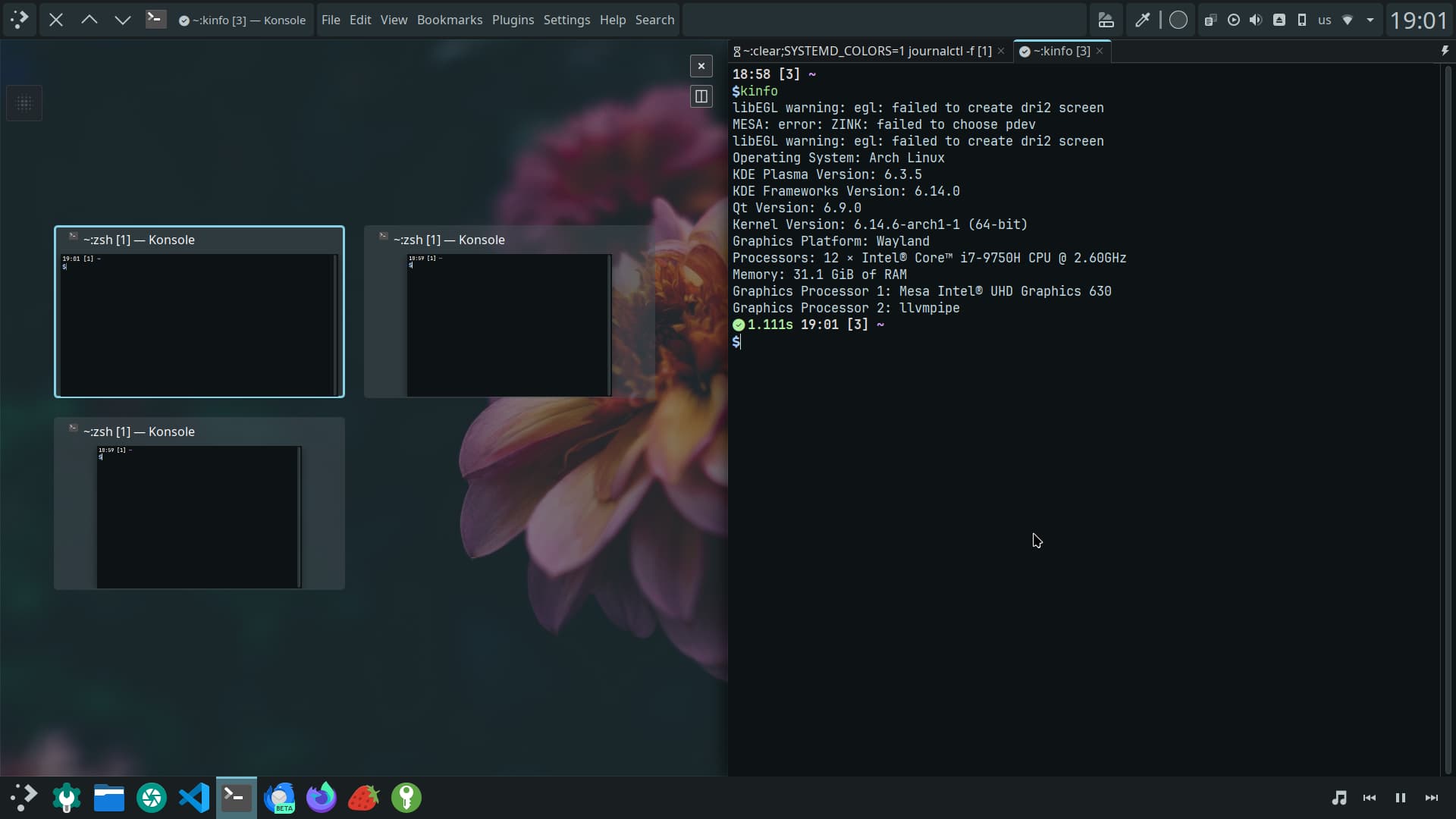The width and height of the screenshot is (1456, 819).
Task: Open media player tray icon
Action: 1234,20
